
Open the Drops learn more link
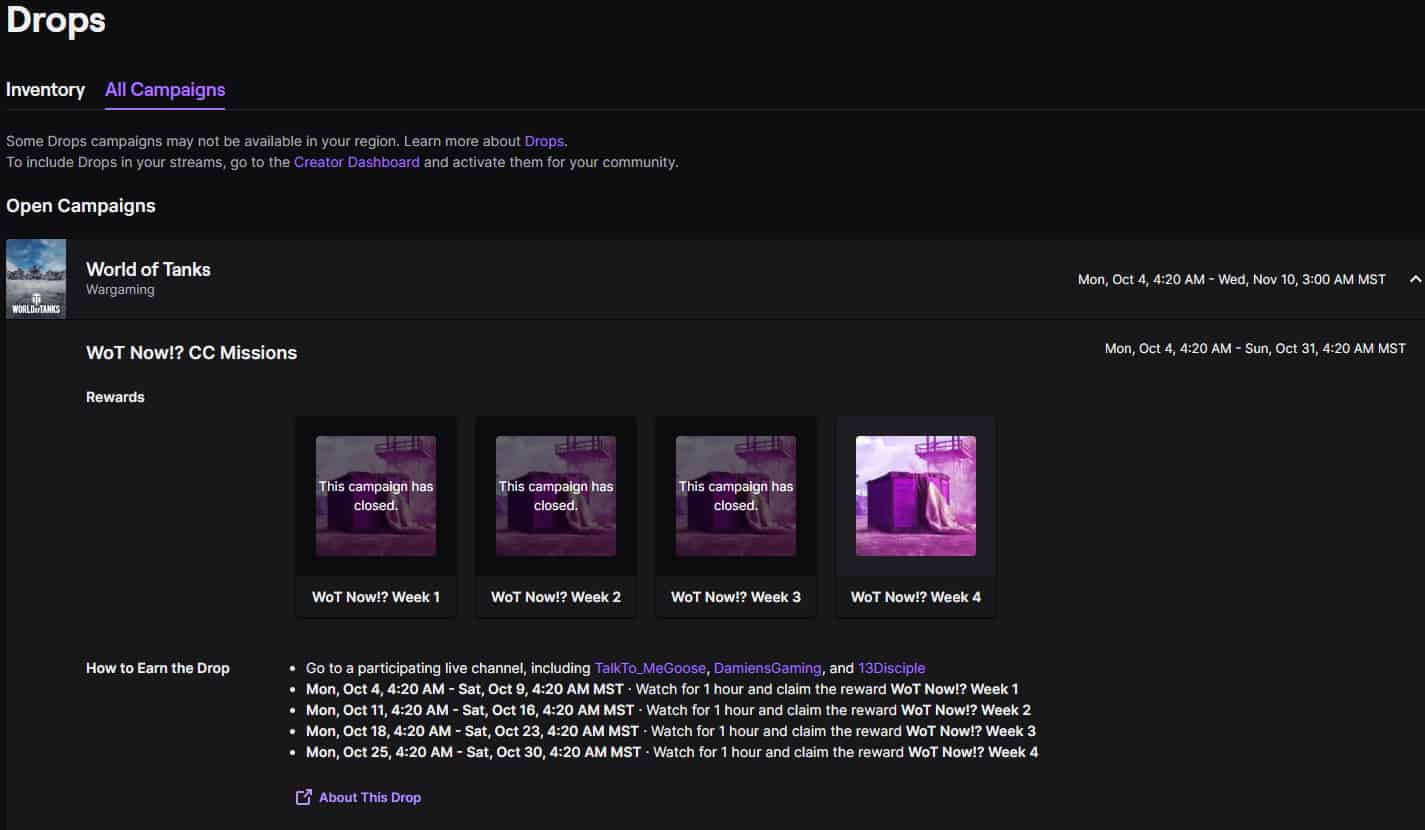coord(544,141)
